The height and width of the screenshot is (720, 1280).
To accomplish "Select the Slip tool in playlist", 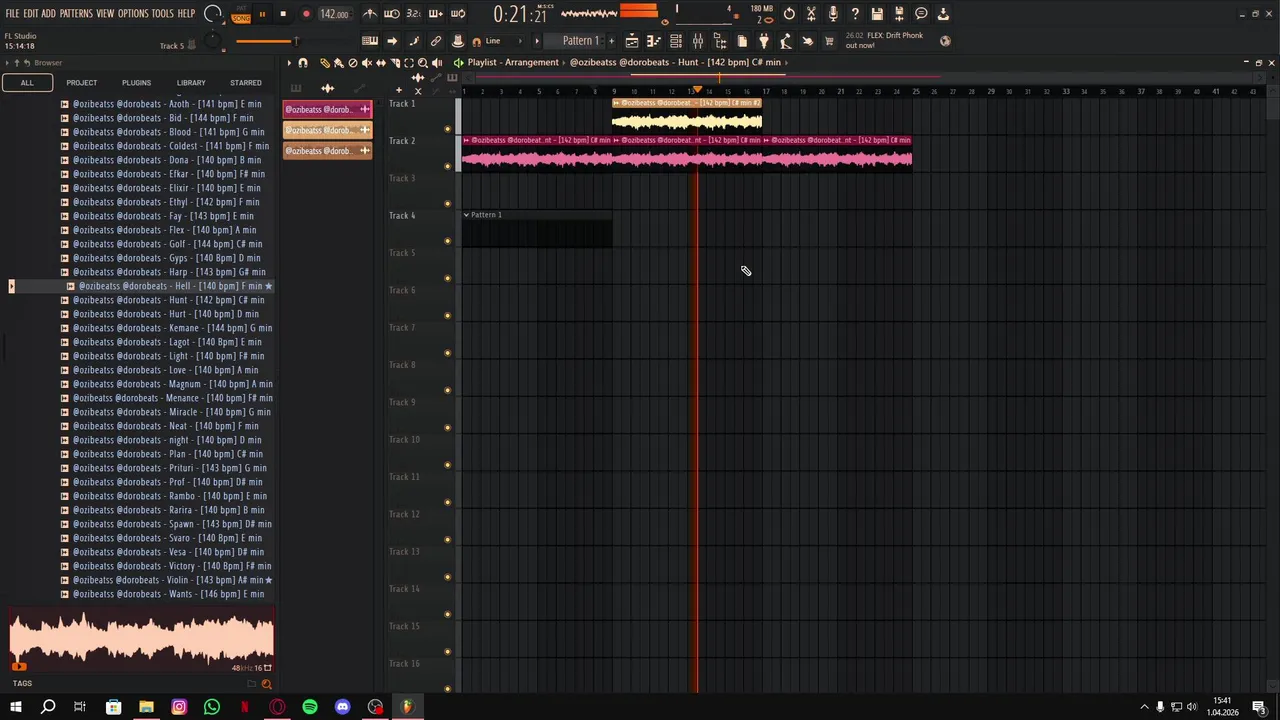I will (380, 63).
